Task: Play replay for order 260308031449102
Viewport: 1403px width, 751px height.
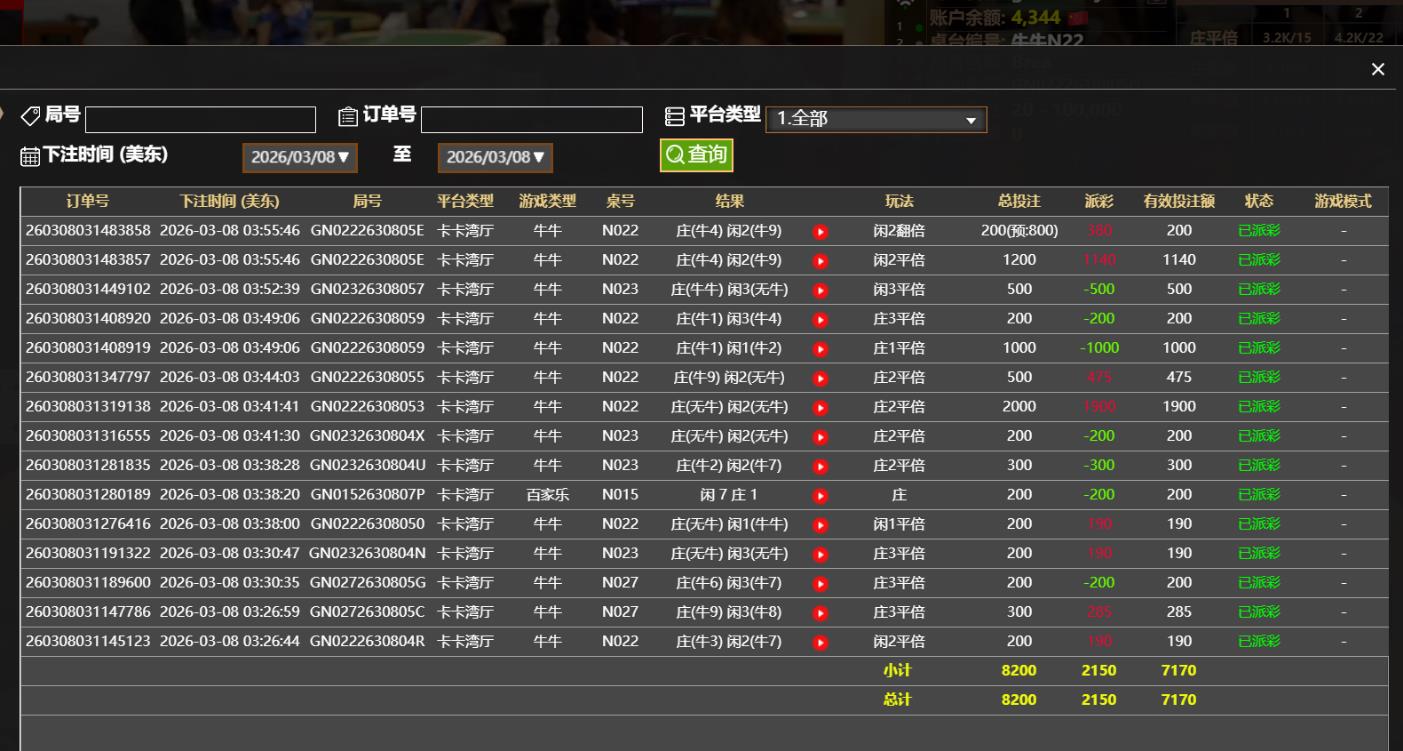Action: (820, 291)
